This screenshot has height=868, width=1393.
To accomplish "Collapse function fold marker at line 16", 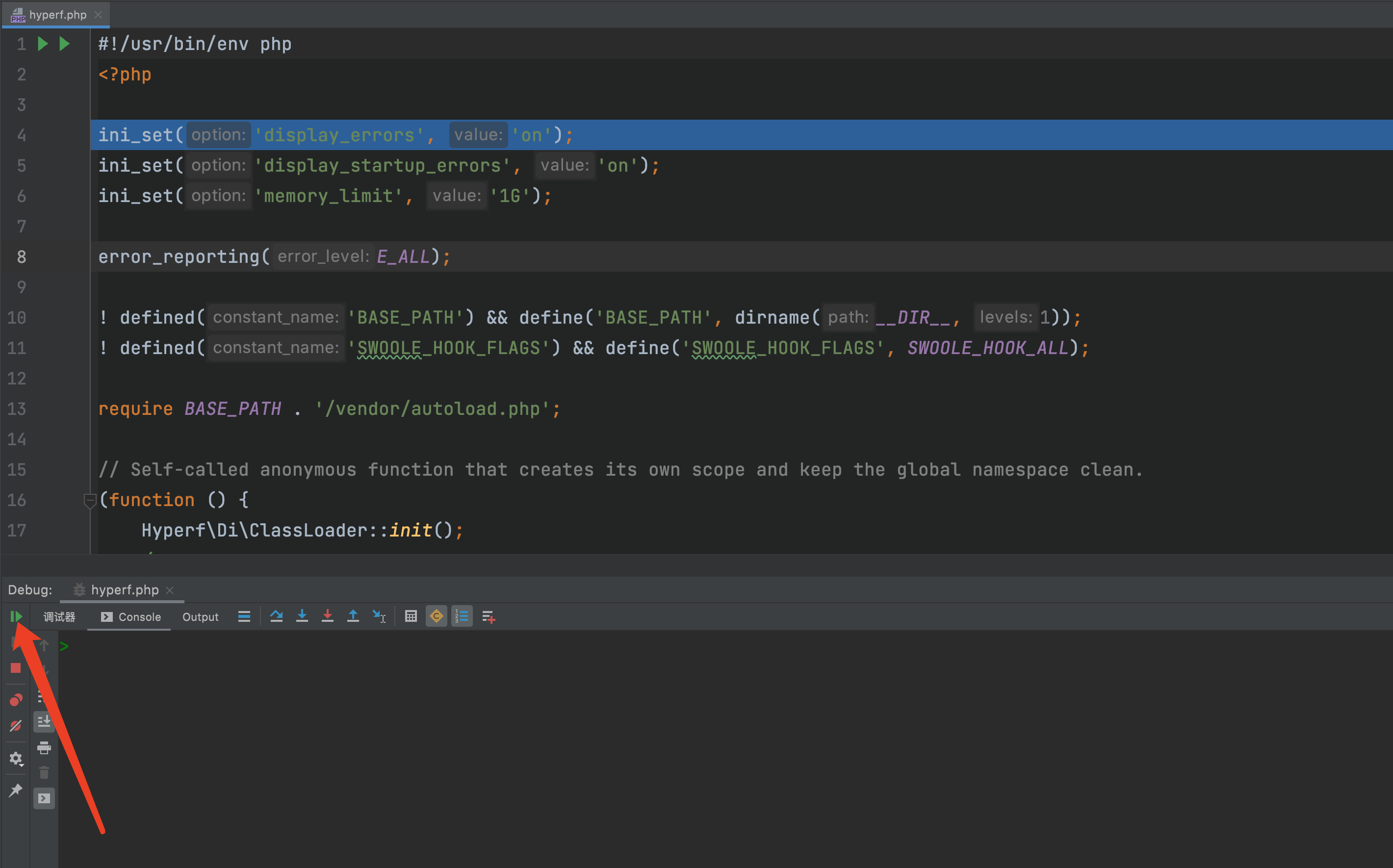I will [x=90, y=500].
